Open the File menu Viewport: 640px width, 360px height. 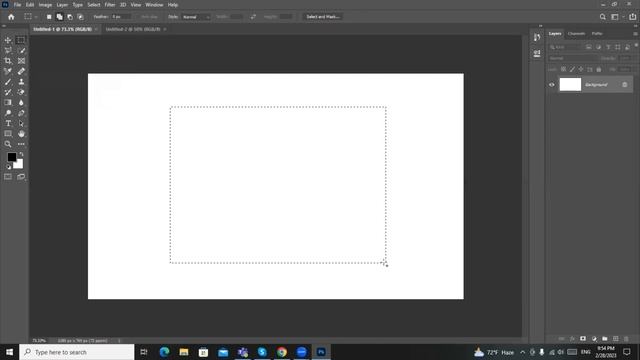click(x=18, y=5)
